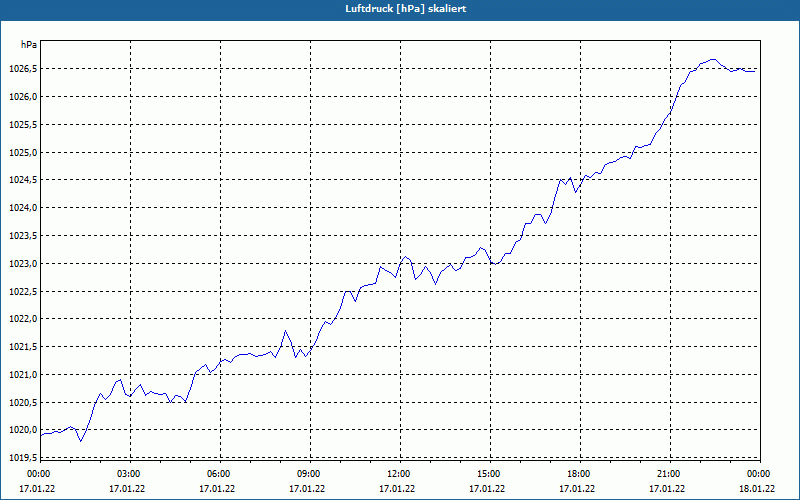
Task: Select the 17.01.22 date under 06:00
Action: click(x=217, y=489)
